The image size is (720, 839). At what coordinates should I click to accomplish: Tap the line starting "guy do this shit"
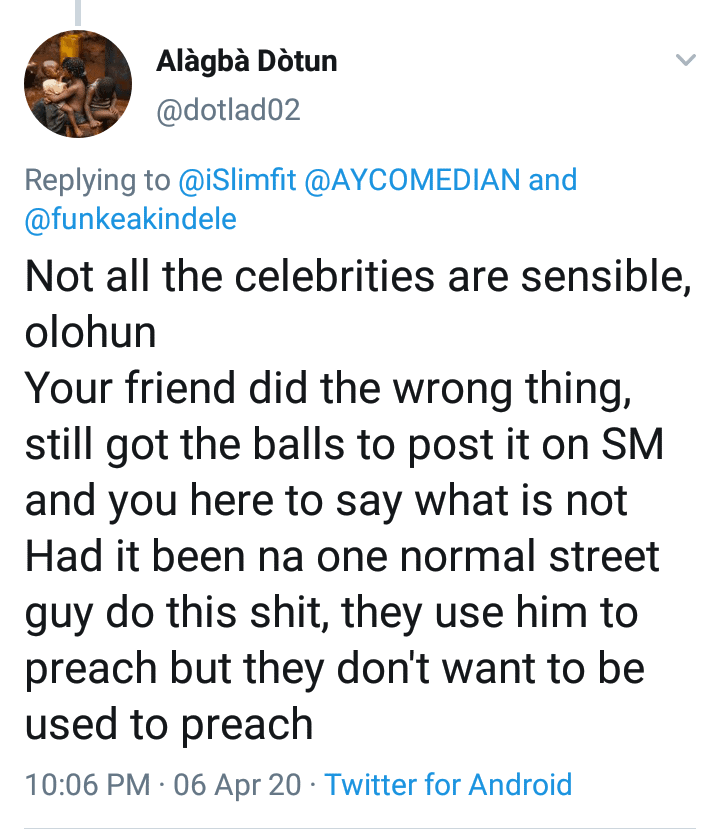[x=331, y=612]
